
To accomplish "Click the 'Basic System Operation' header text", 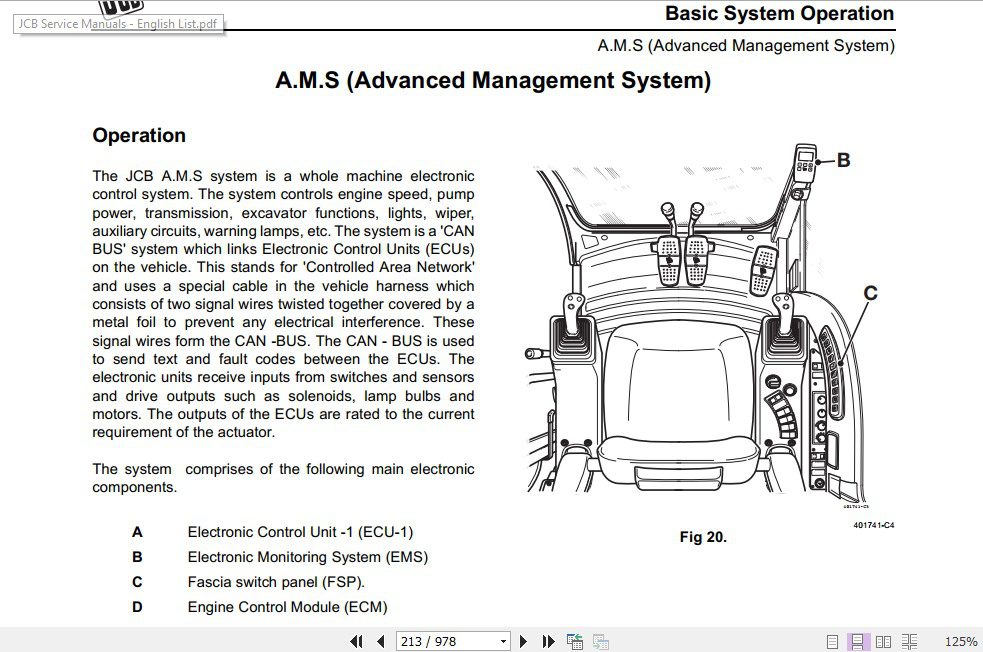I will (x=779, y=13).
